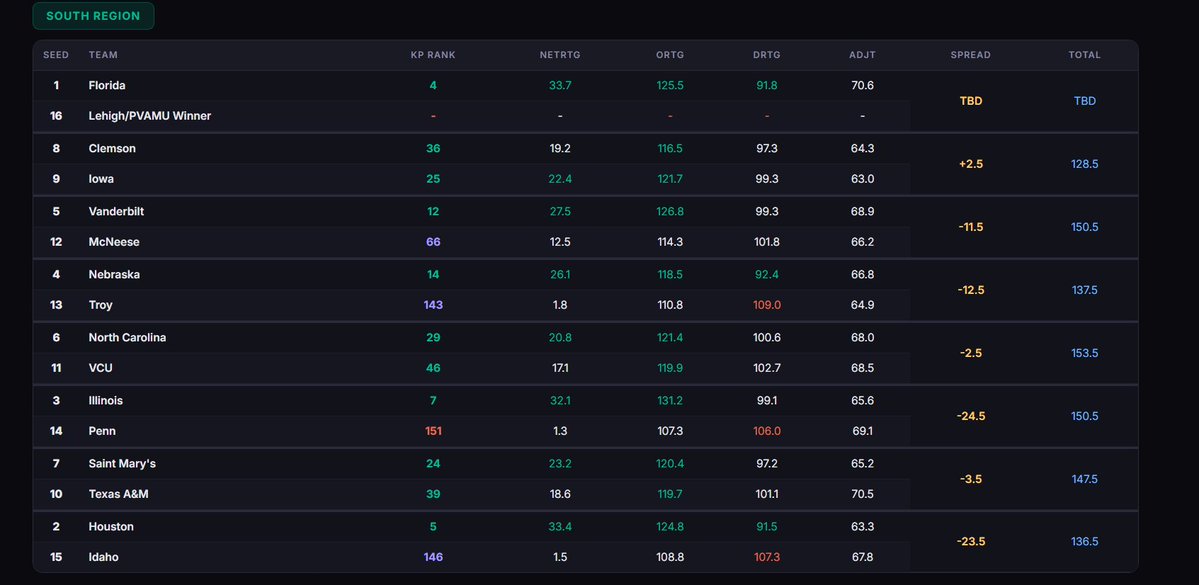Select the Clemson team name
Viewport: 1199px width, 585px height.
point(112,148)
